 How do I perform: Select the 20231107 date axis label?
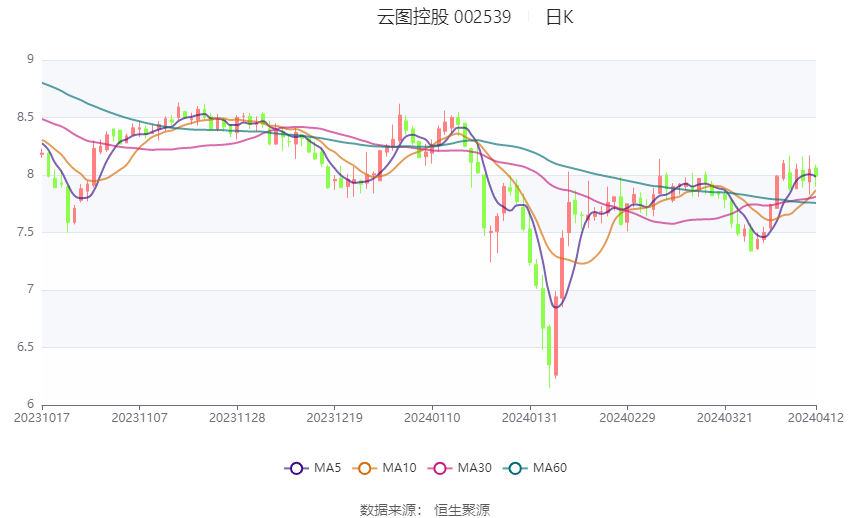[x=139, y=418]
